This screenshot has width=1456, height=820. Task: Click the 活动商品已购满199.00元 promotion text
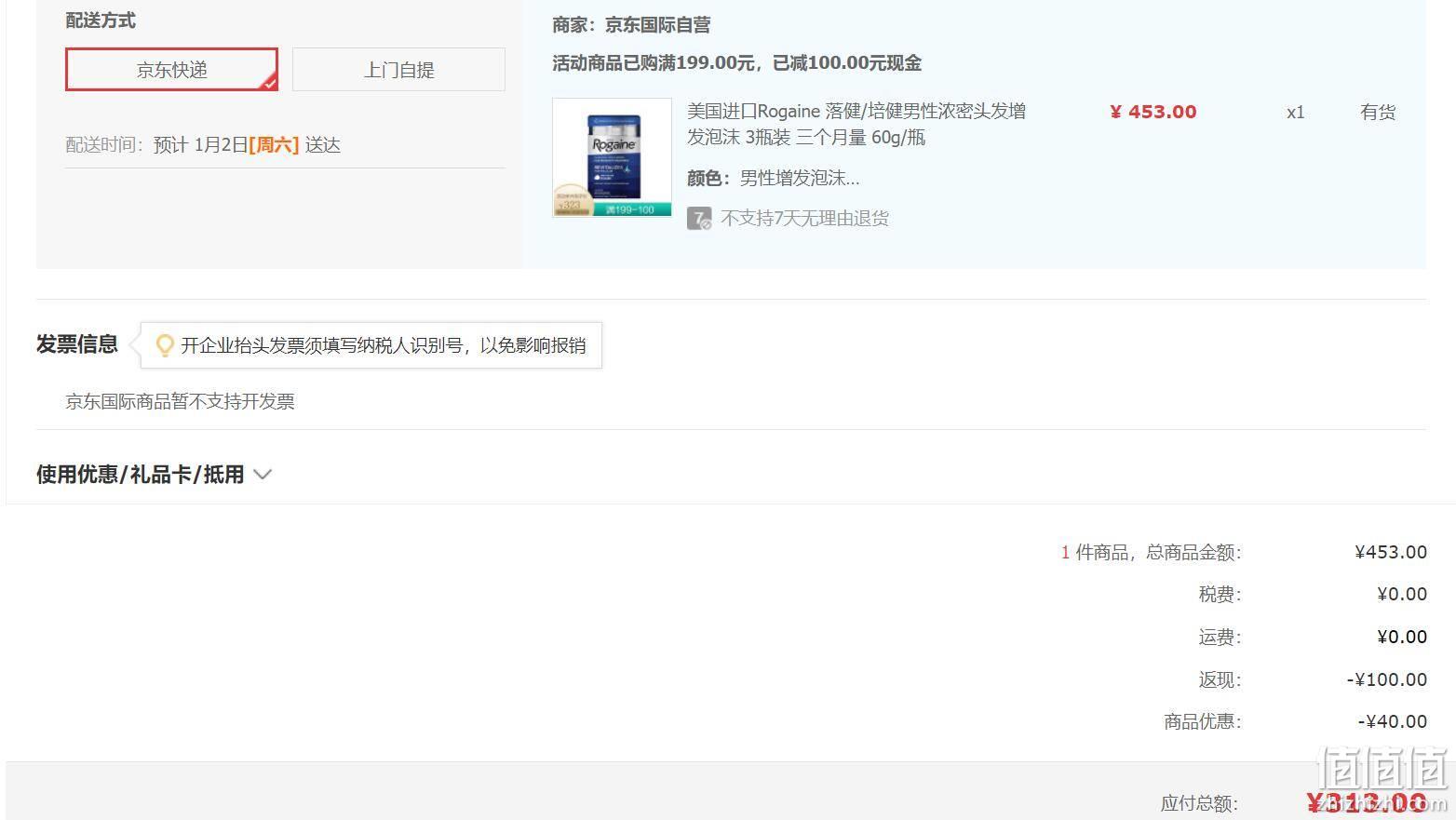pos(736,63)
